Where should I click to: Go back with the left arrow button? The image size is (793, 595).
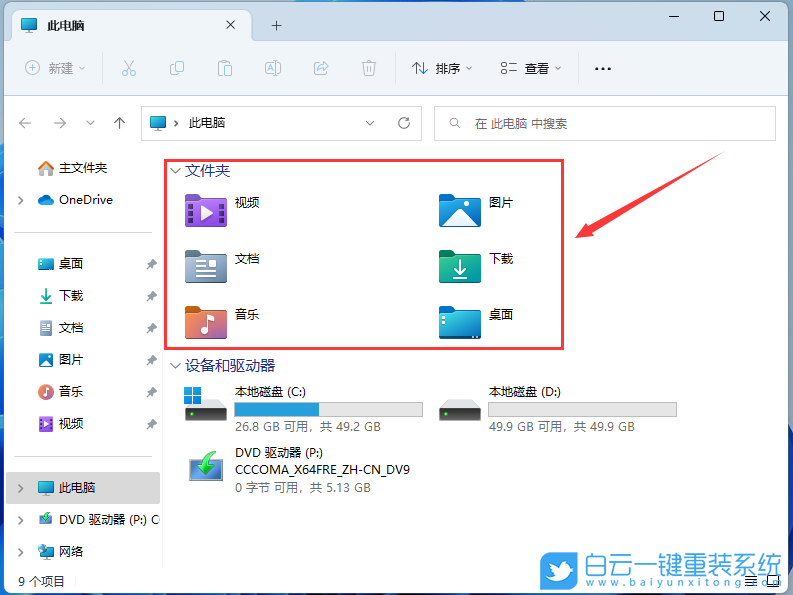point(25,123)
